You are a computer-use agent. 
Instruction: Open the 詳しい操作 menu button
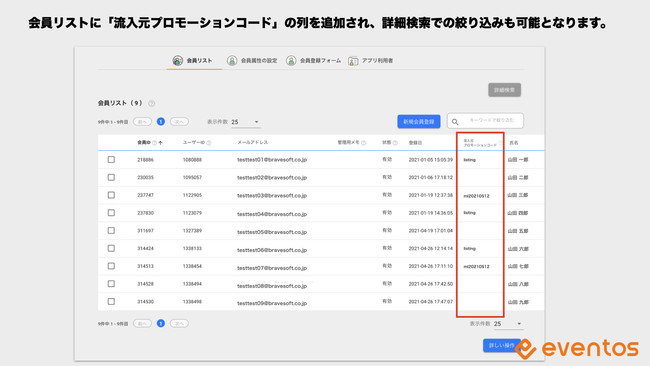pos(502,345)
